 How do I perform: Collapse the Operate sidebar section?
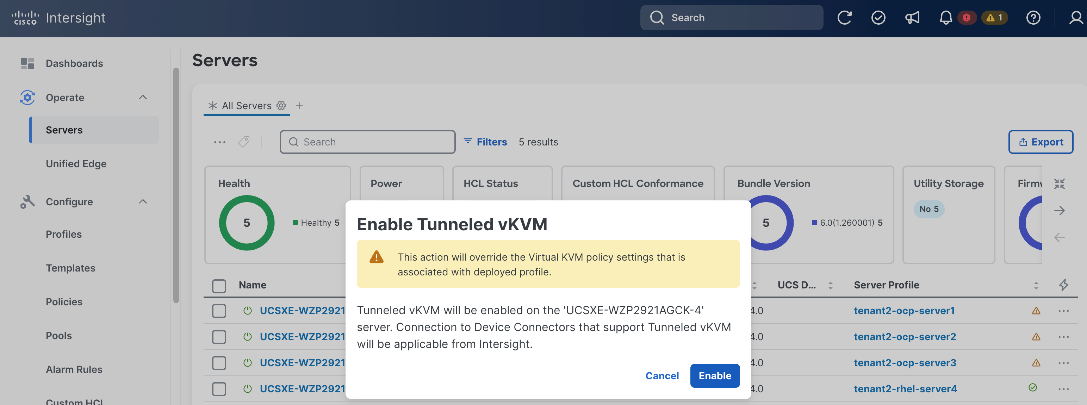143,97
